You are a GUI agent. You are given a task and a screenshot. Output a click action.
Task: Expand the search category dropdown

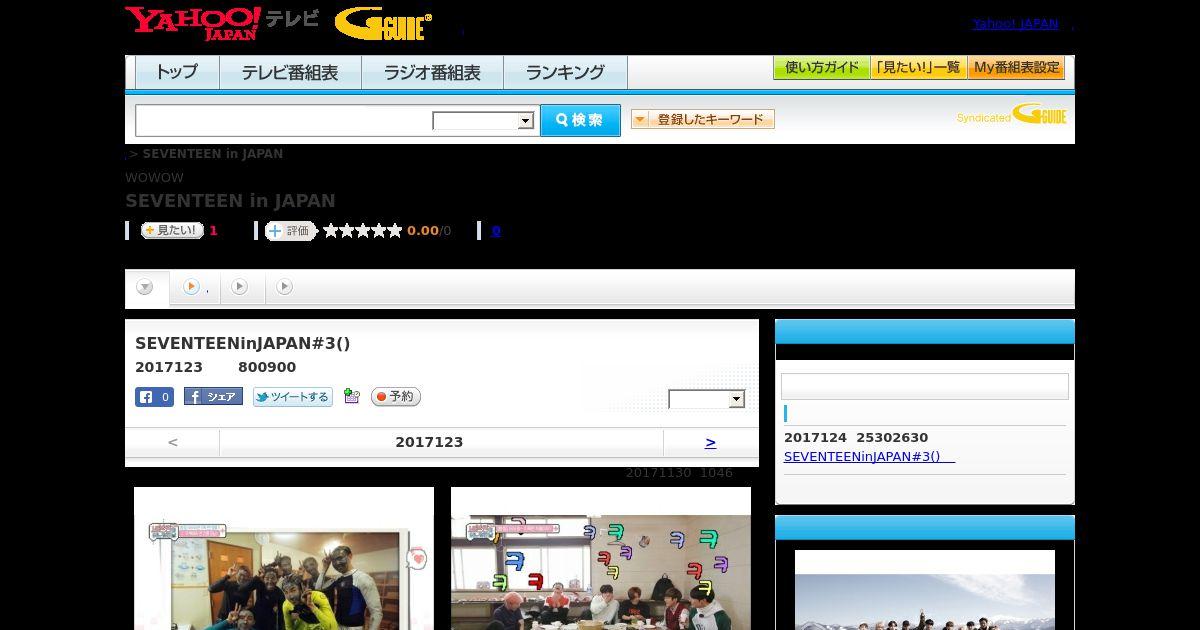483,121
